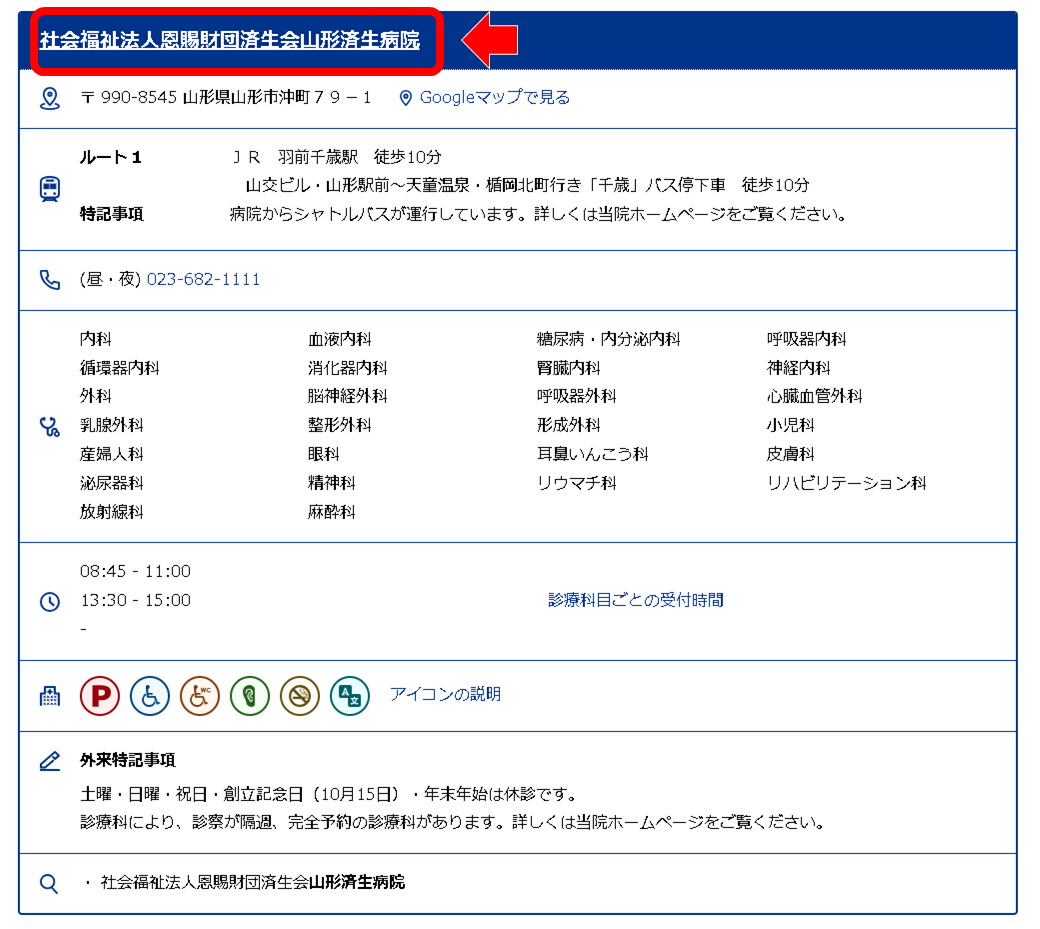Image resolution: width=1040 pixels, height=929 pixels.
Task: Call phone number 023-682-1111
Action: click(204, 279)
